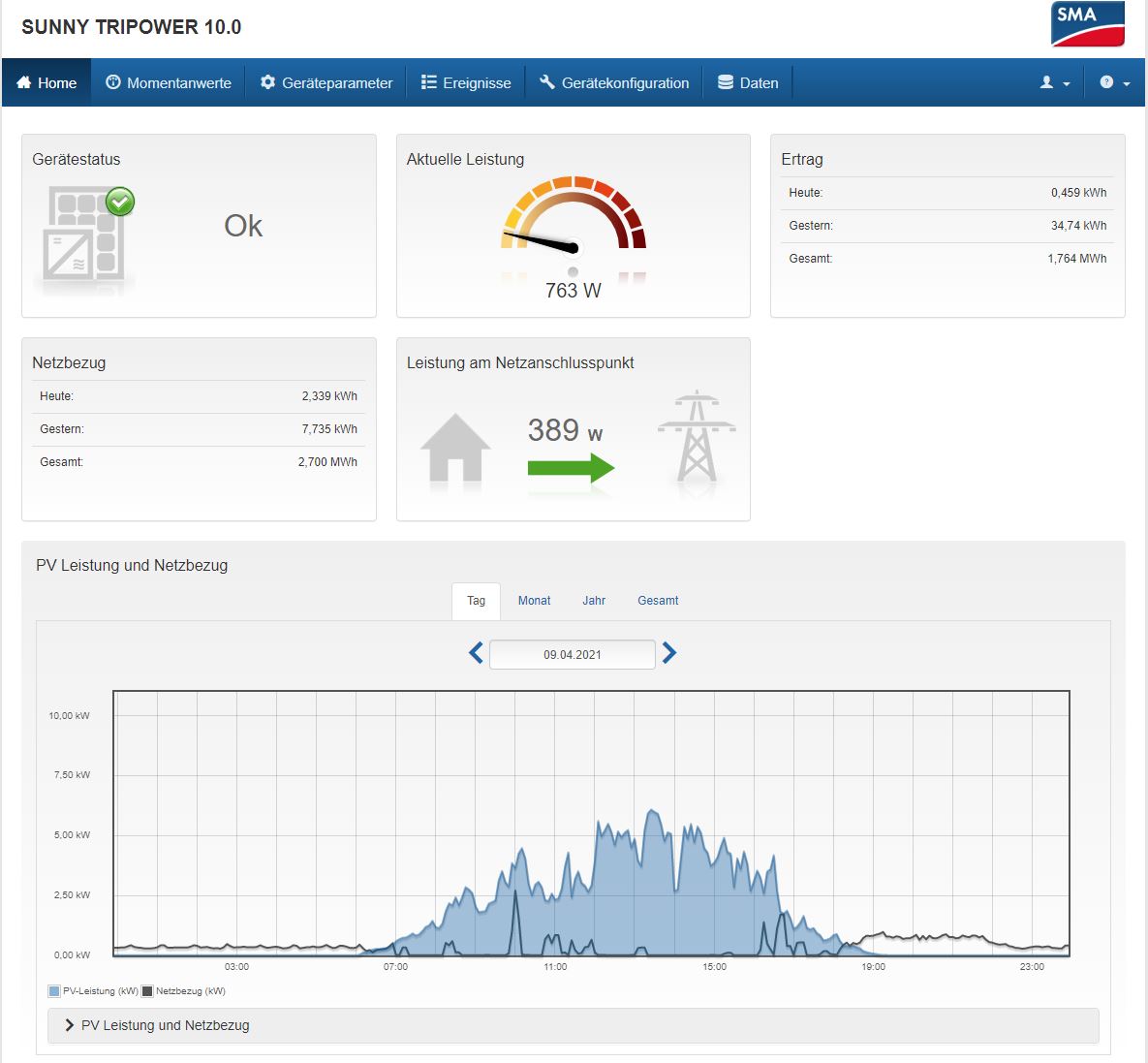The image size is (1148, 1063).
Task: Open Gerätekonfiguration in navigation bar
Action: 614,83
